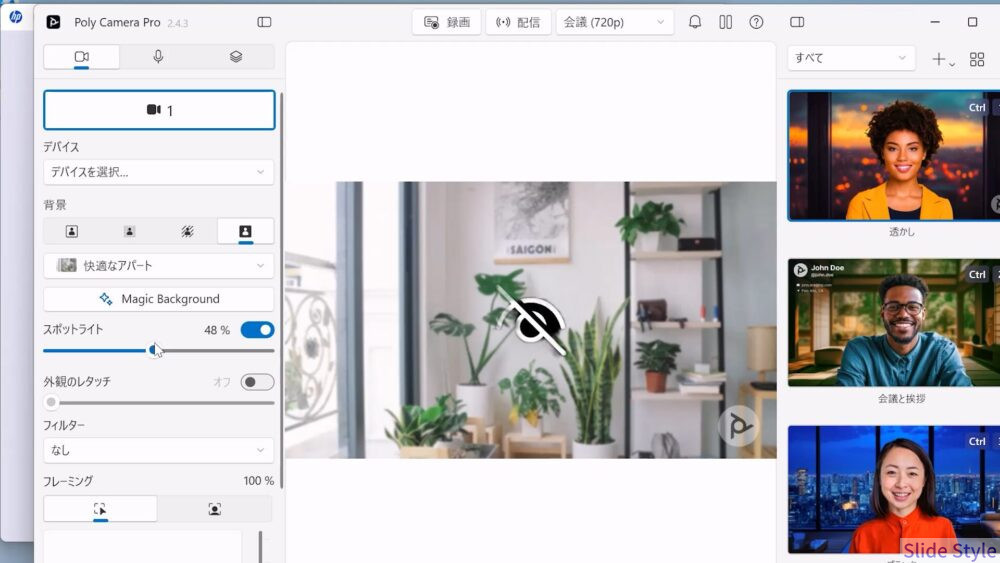Click the Poly Camera Pro app logo

pyautogui.click(x=54, y=22)
